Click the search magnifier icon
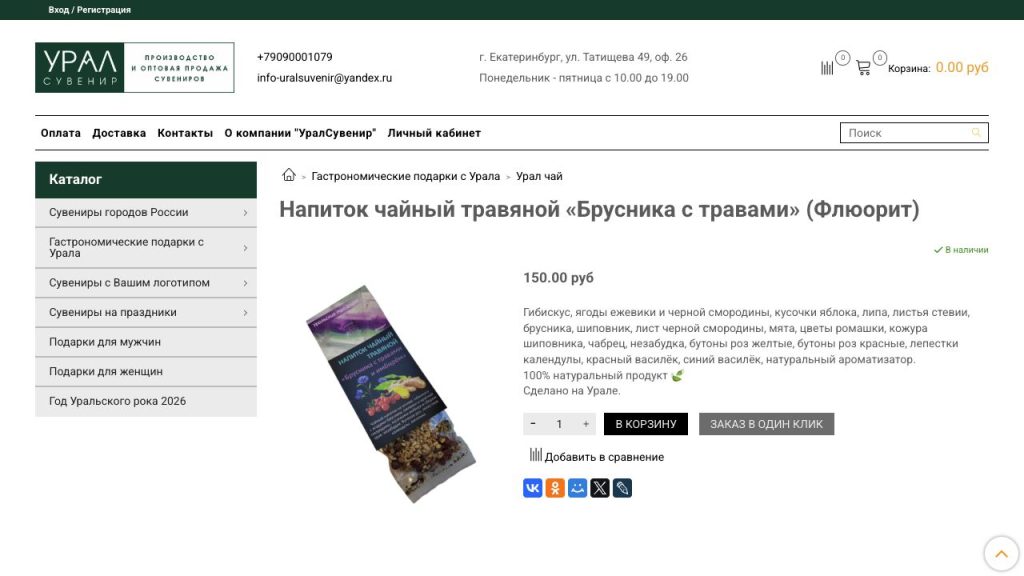Viewport: 1024px width, 576px height. [976, 133]
